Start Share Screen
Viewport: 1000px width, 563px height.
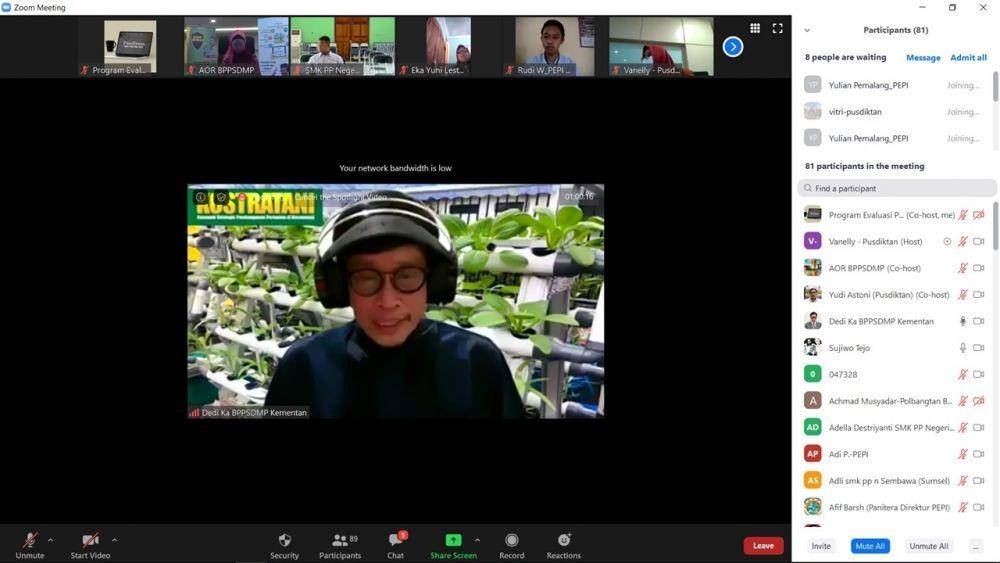point(453,546)
